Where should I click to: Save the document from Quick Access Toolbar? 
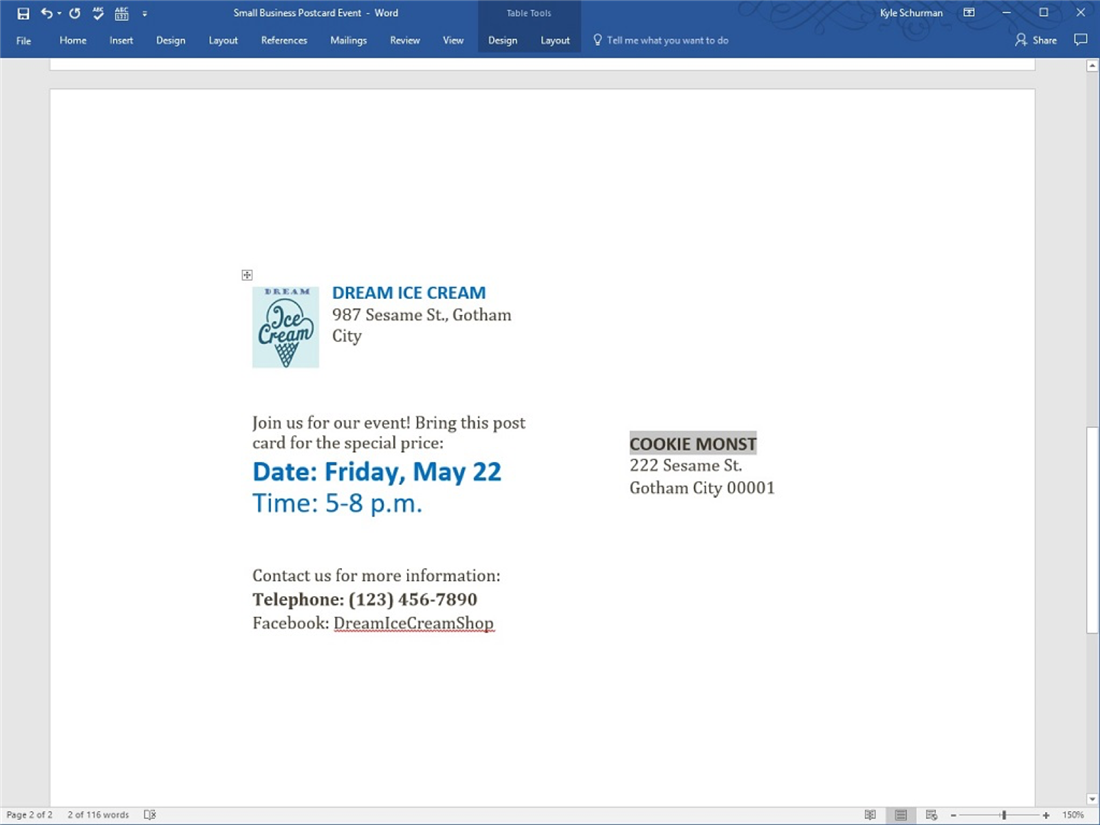tap(23, 13)
